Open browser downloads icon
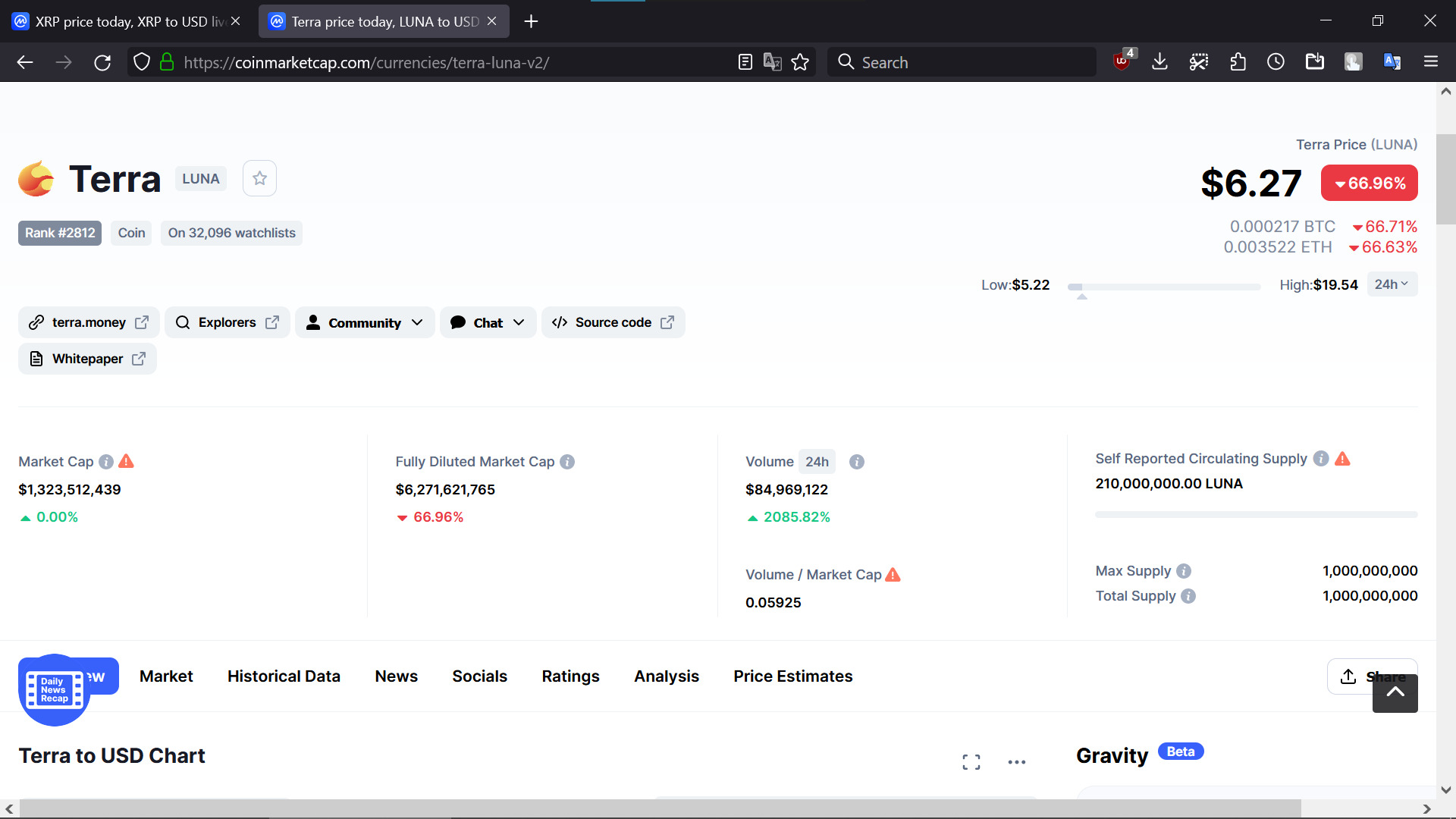1456x819 pixels. click(x=1159, y=61)
